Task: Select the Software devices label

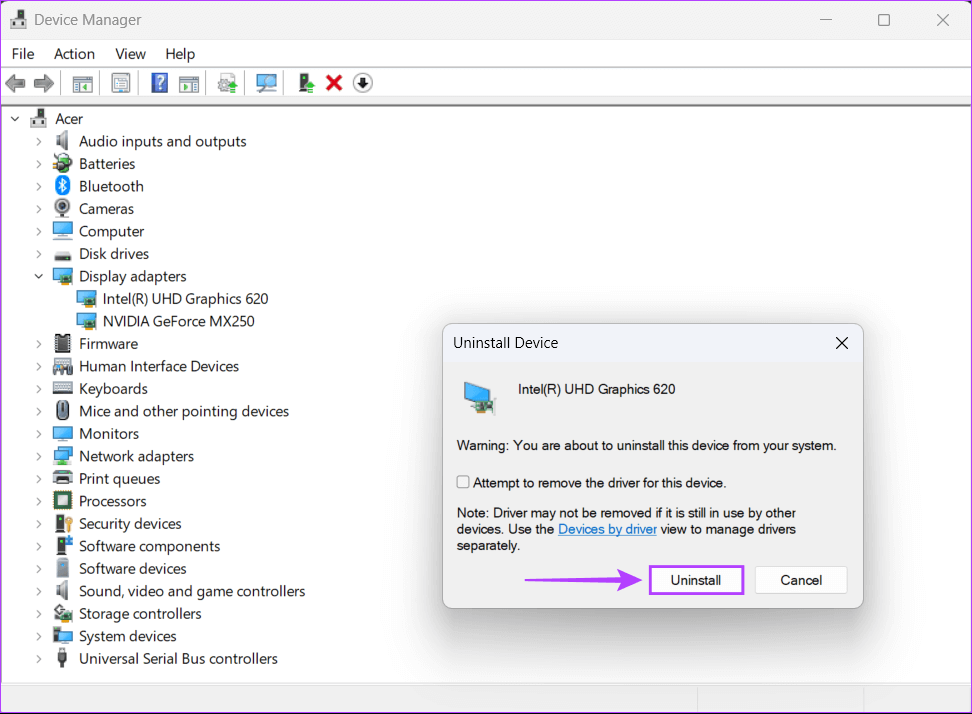Action: click(x=133, y=568)
